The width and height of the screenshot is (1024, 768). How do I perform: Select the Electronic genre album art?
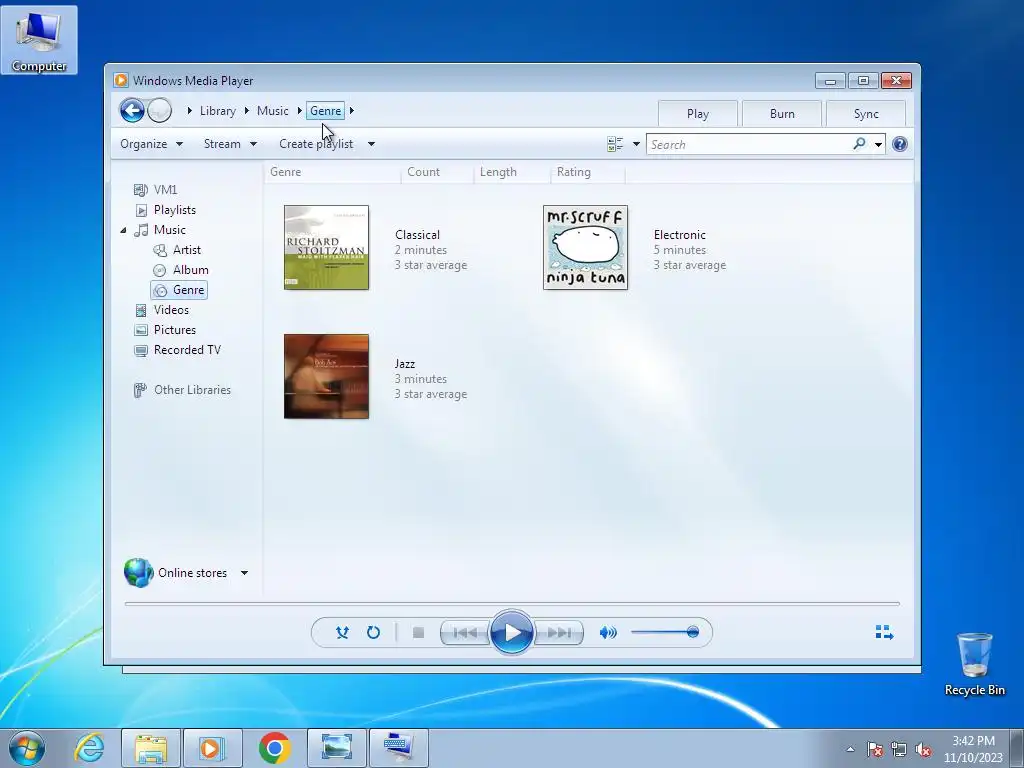tap(585, 248)
